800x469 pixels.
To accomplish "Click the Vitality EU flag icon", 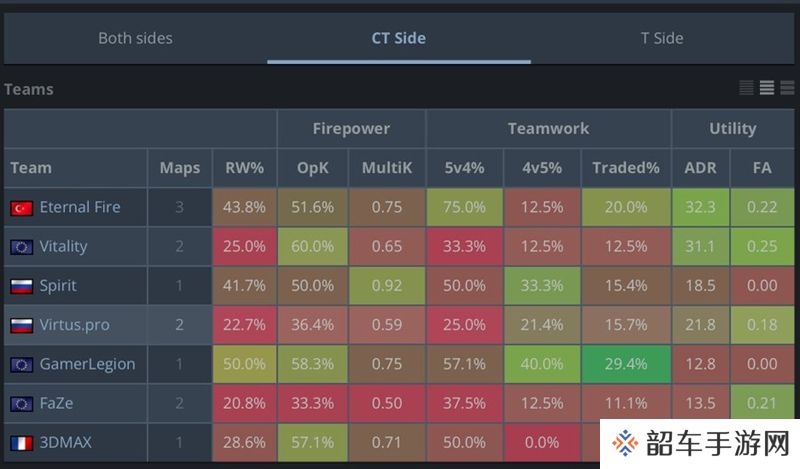I will (21, 247).
